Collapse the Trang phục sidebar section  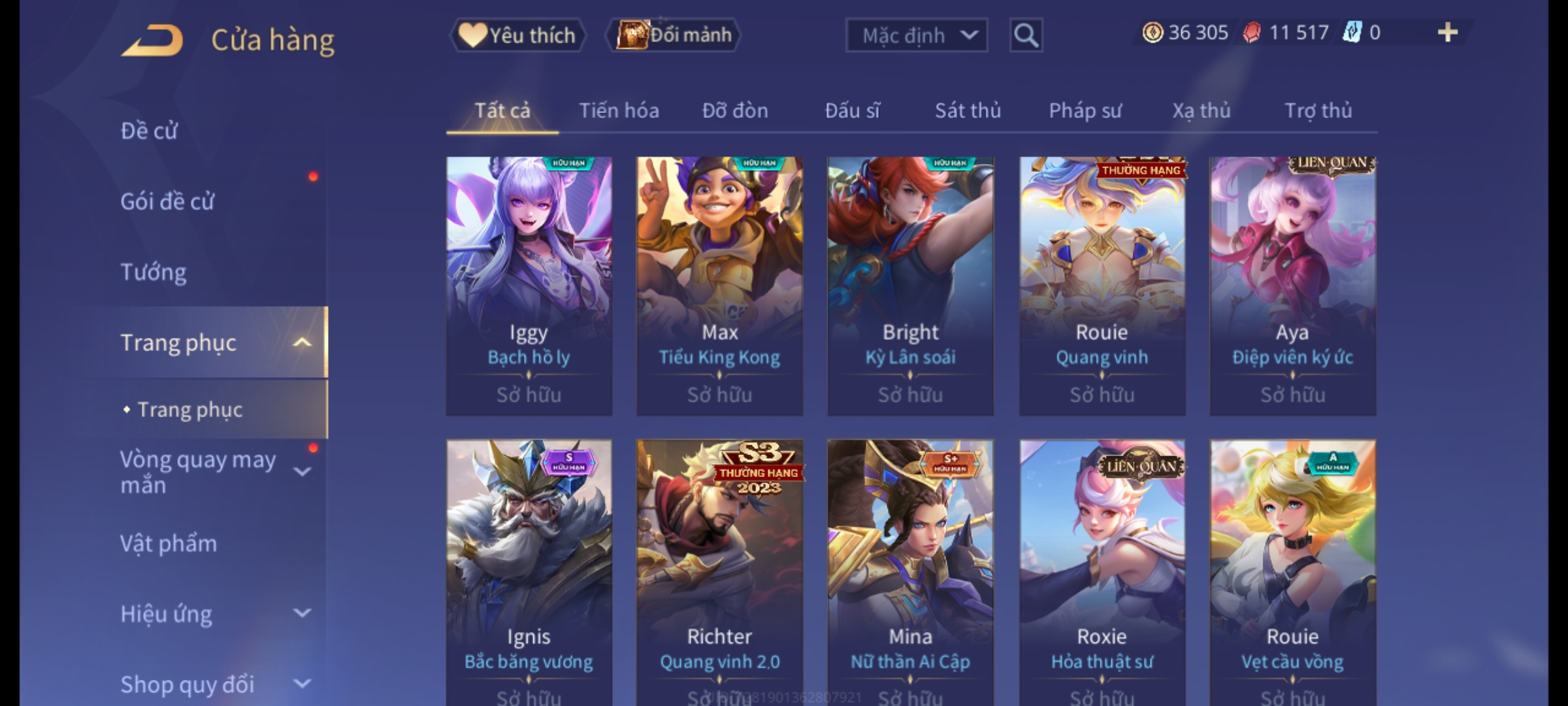(x=302, y=343)
